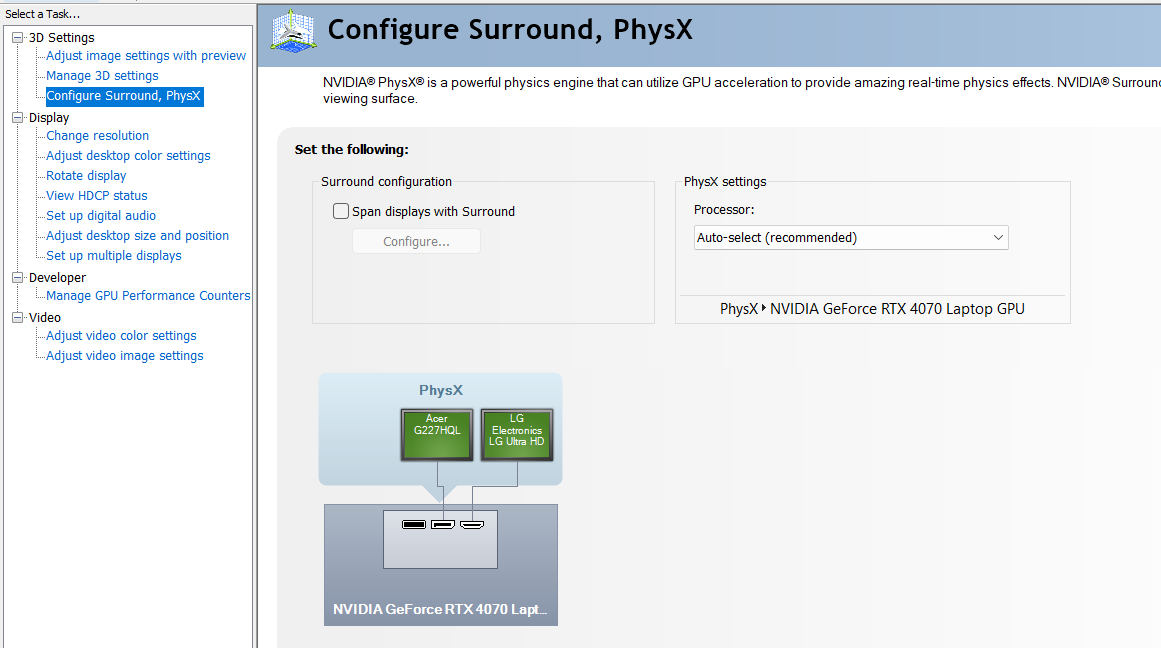Select Configure Surround, PhysX task
This screenshot has height=648, width=1161.
(x=124, y=96)
